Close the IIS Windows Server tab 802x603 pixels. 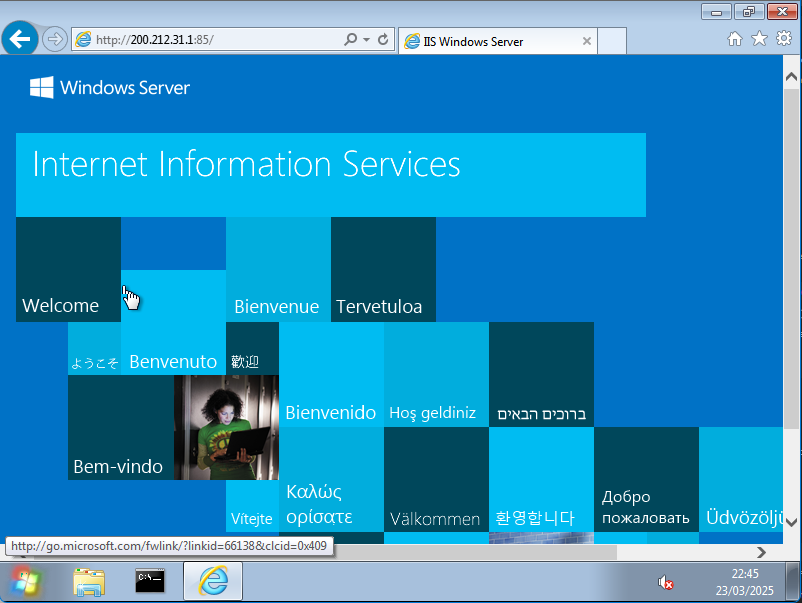pos(587,42)
